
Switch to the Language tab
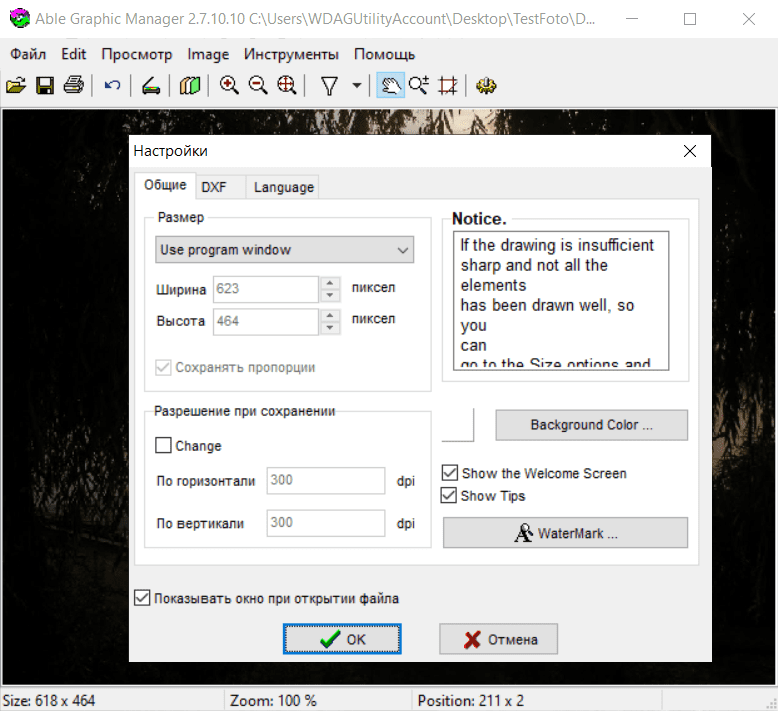coord(283,187)
